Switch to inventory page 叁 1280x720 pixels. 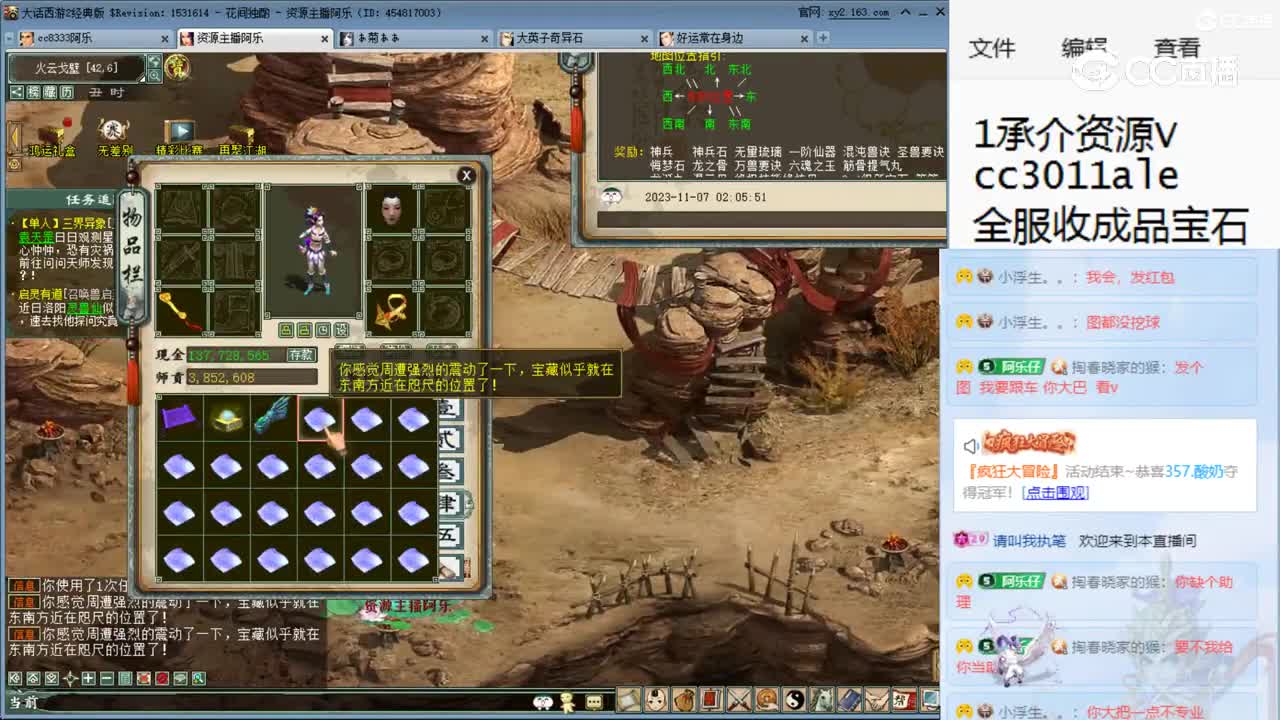(449, 470)
